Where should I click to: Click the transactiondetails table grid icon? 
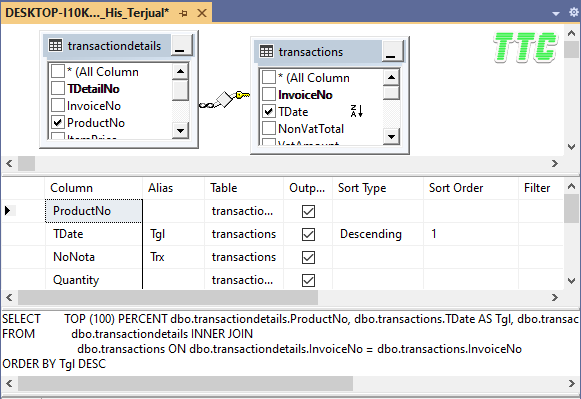pos(56,46)
